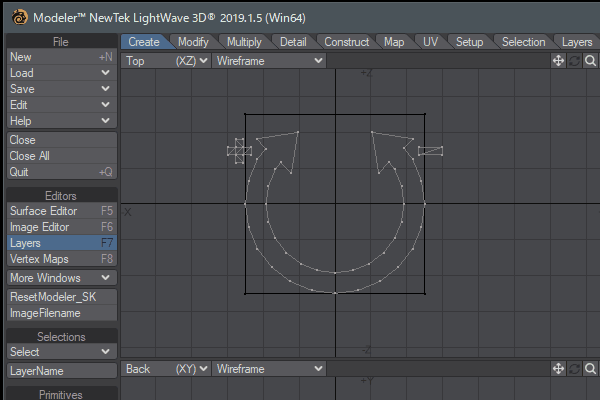Switch to the Modify tab
The width and height of the screenshot is (600, 400).
(x=193, y=42)
